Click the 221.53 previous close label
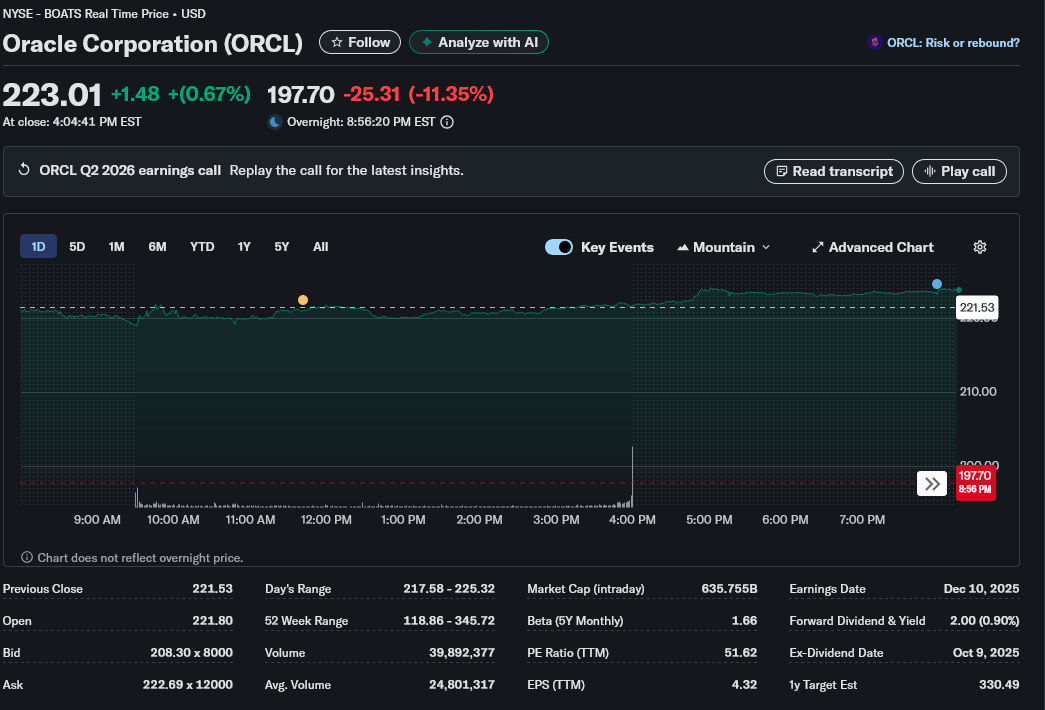 click(977, 307)
